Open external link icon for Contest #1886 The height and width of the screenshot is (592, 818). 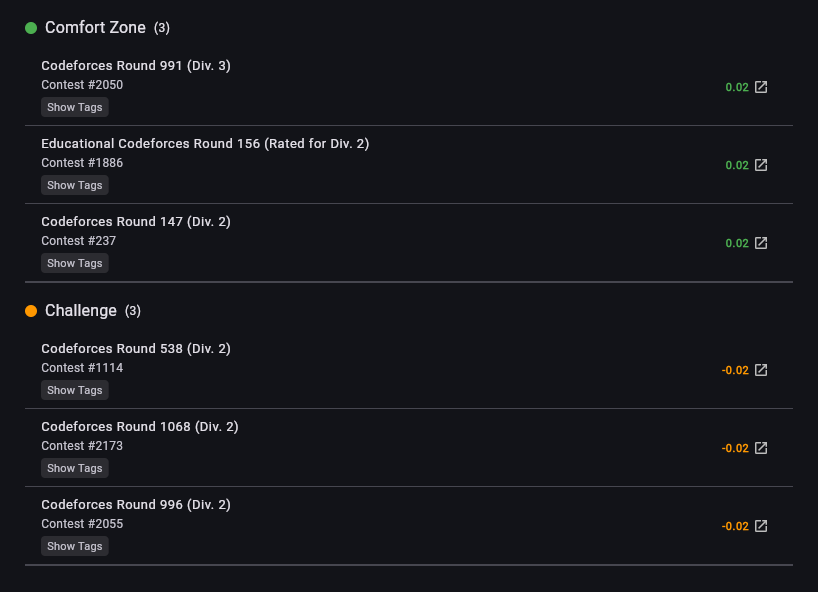[x=761, y=165]
